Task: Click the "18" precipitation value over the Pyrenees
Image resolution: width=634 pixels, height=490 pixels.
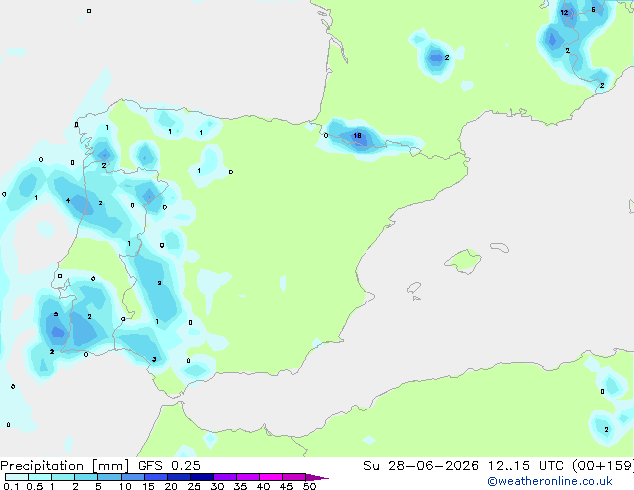Action: [357, 135]
